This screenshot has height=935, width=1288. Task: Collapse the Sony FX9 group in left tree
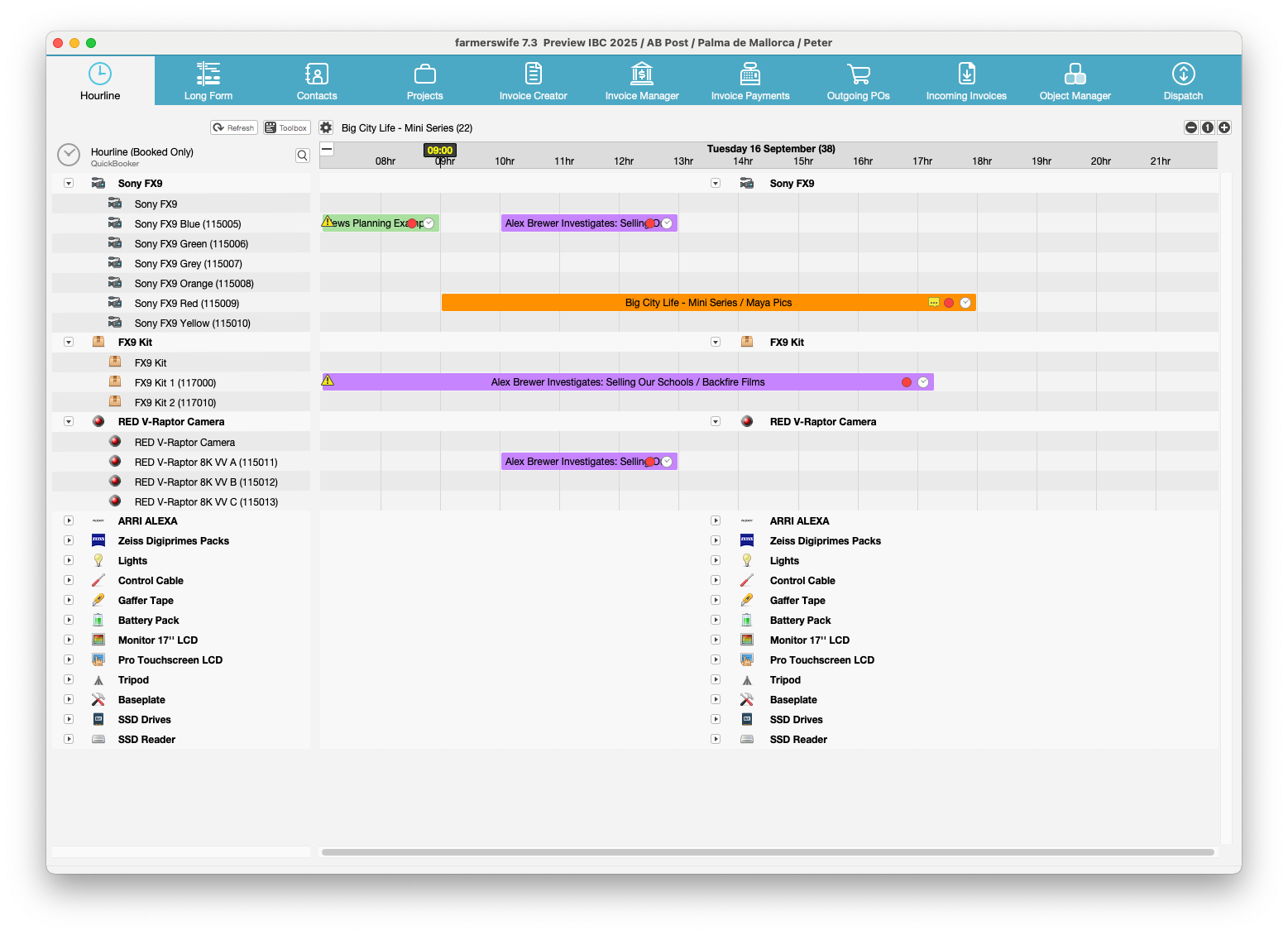point(69,183)
